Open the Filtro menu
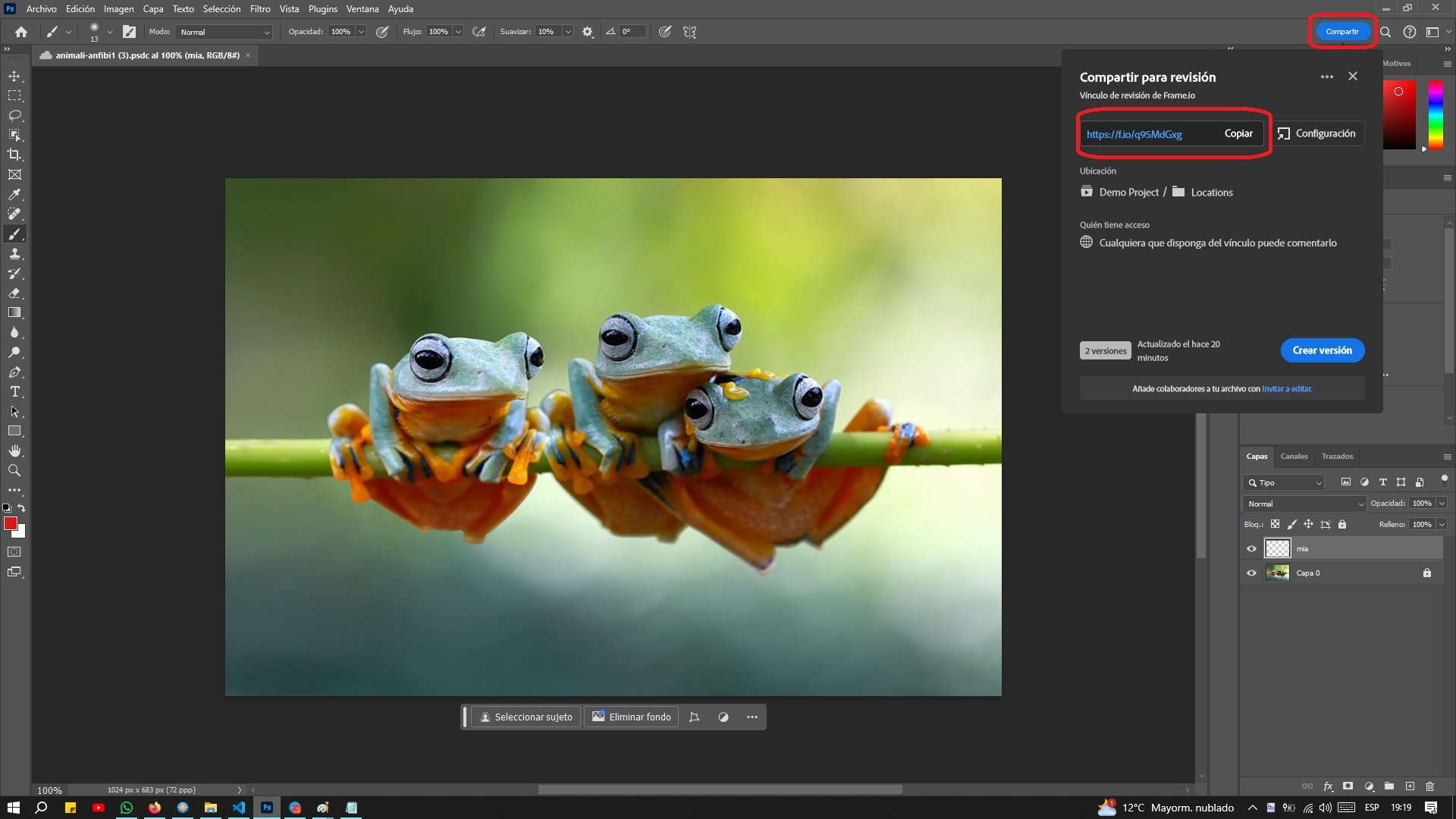Screen dimensions: 1456x819 tap(260, 9)
